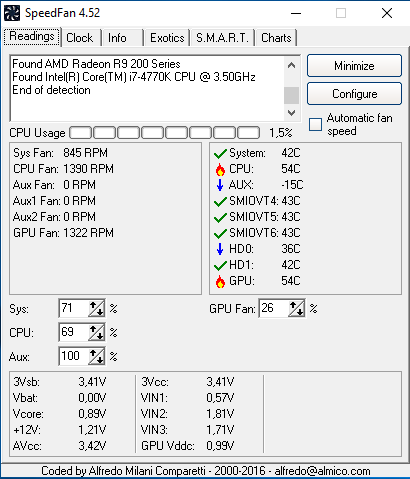
Task: Click the Minimize button
Action: coord(354,66)
